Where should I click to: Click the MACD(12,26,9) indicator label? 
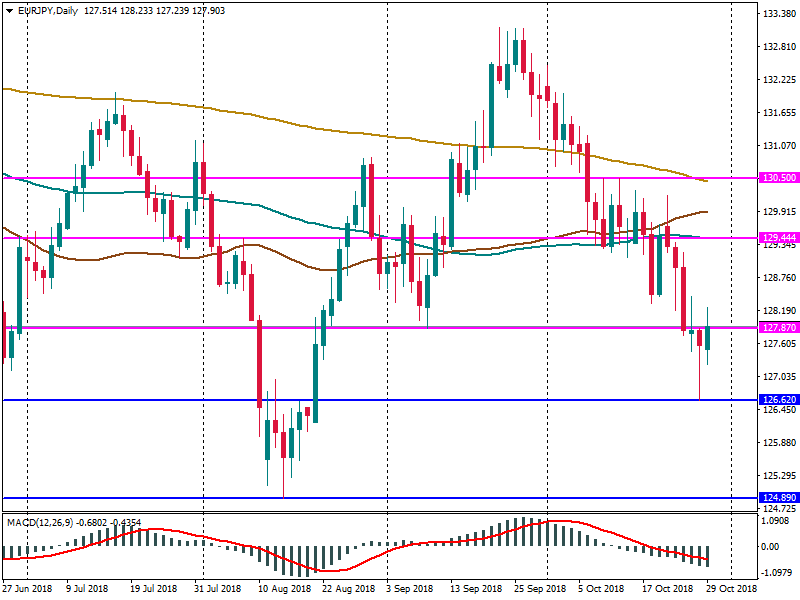click(x=38, y=522)
